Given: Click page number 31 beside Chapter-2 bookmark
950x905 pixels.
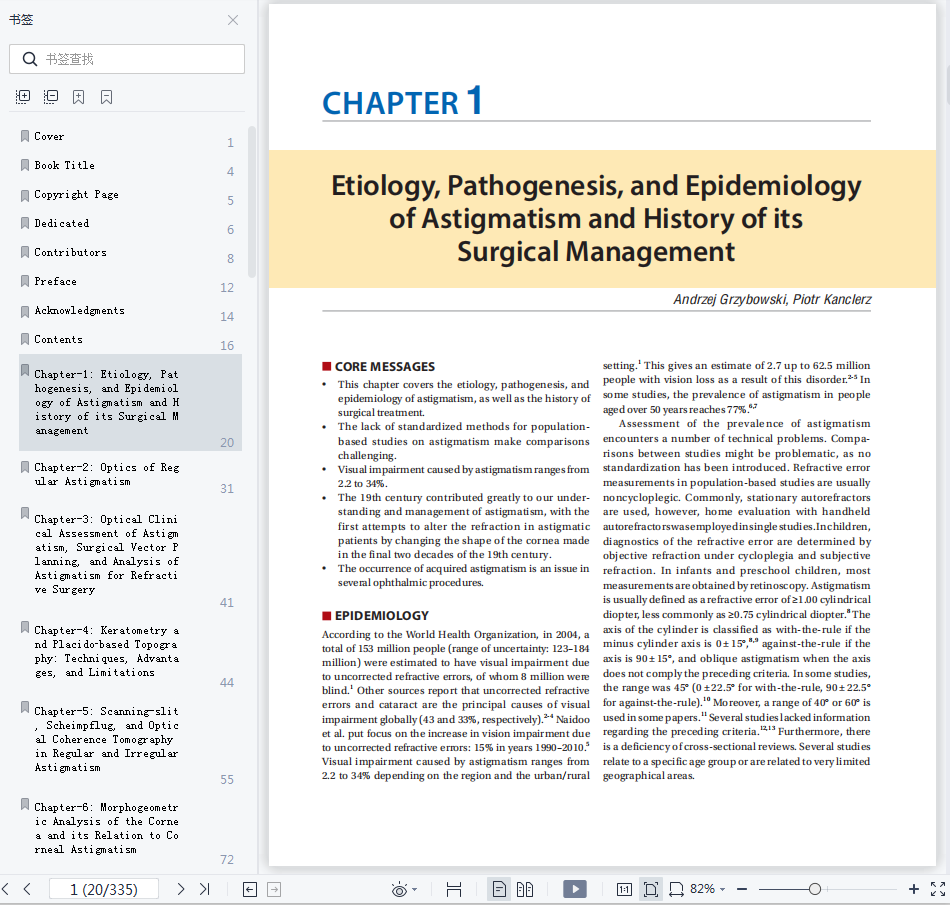Looking at the screenshot, I should (x=227, y=489).
